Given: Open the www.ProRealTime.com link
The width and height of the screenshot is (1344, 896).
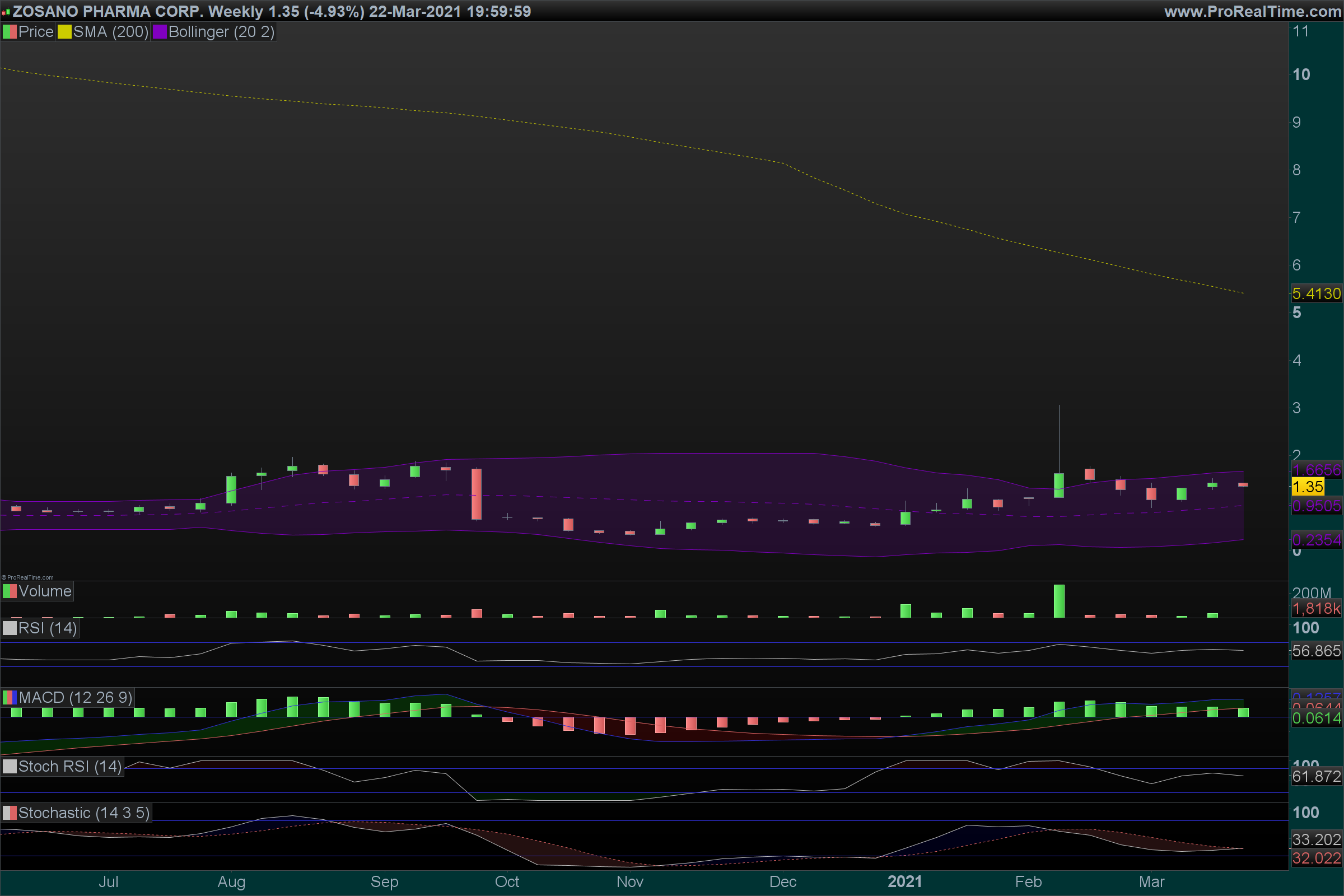Looking at the screenshot, I should click(1252, 11).
